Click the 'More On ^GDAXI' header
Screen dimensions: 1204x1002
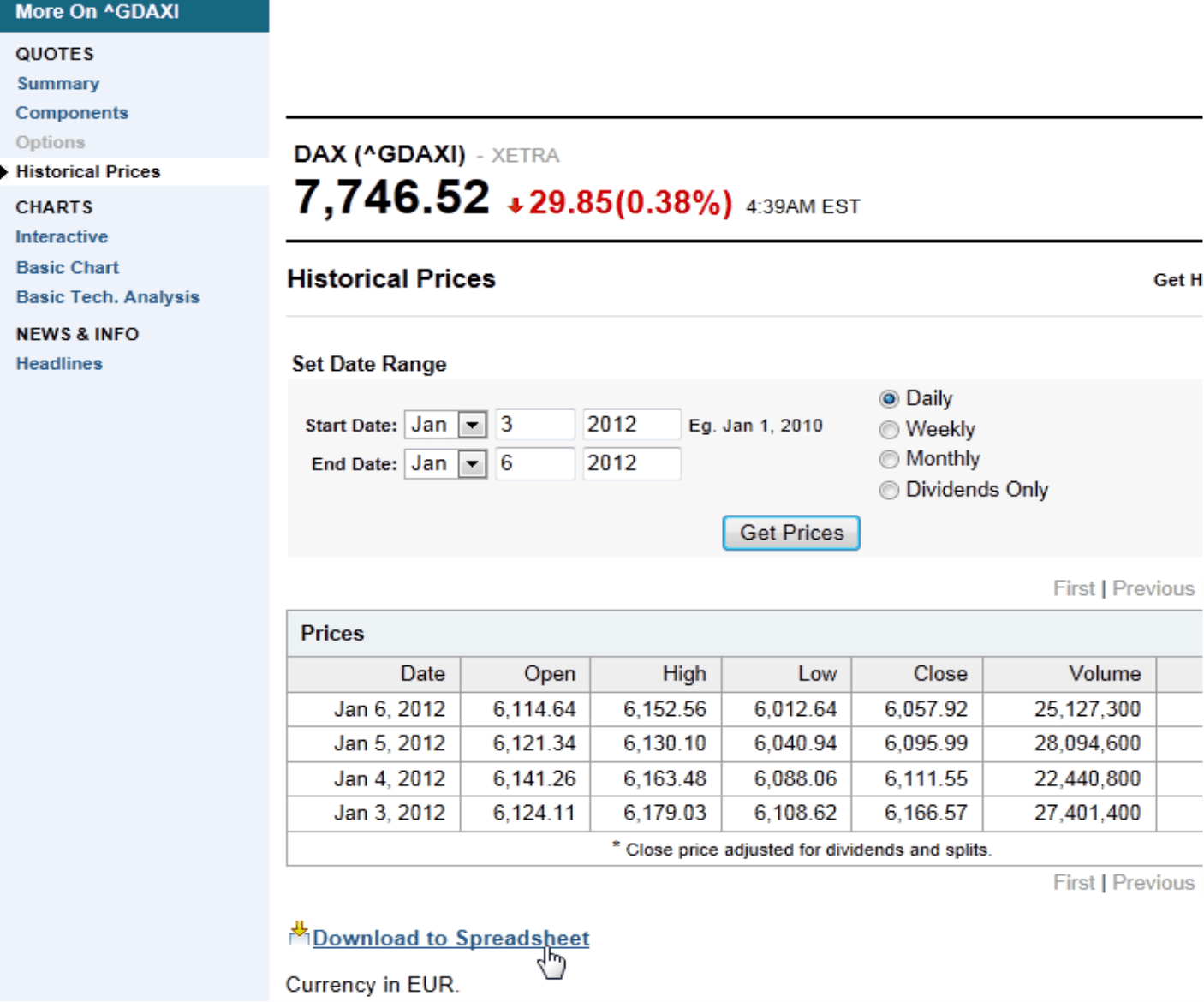pos(98,12)
